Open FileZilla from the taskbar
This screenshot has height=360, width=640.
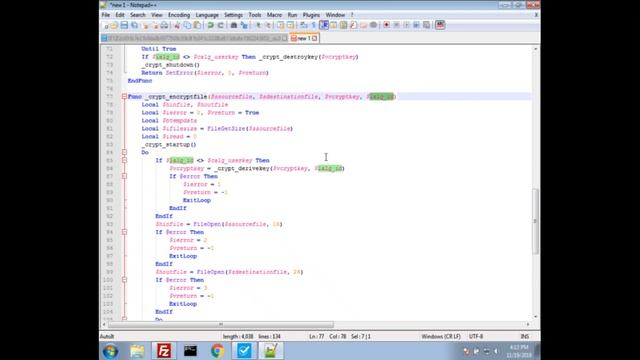(164, 351)
